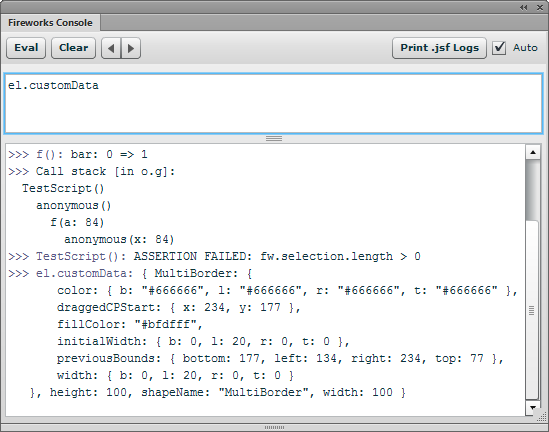
Task: Collapse the panel with double-arrow icon
Action: click(x=523, y=7)
